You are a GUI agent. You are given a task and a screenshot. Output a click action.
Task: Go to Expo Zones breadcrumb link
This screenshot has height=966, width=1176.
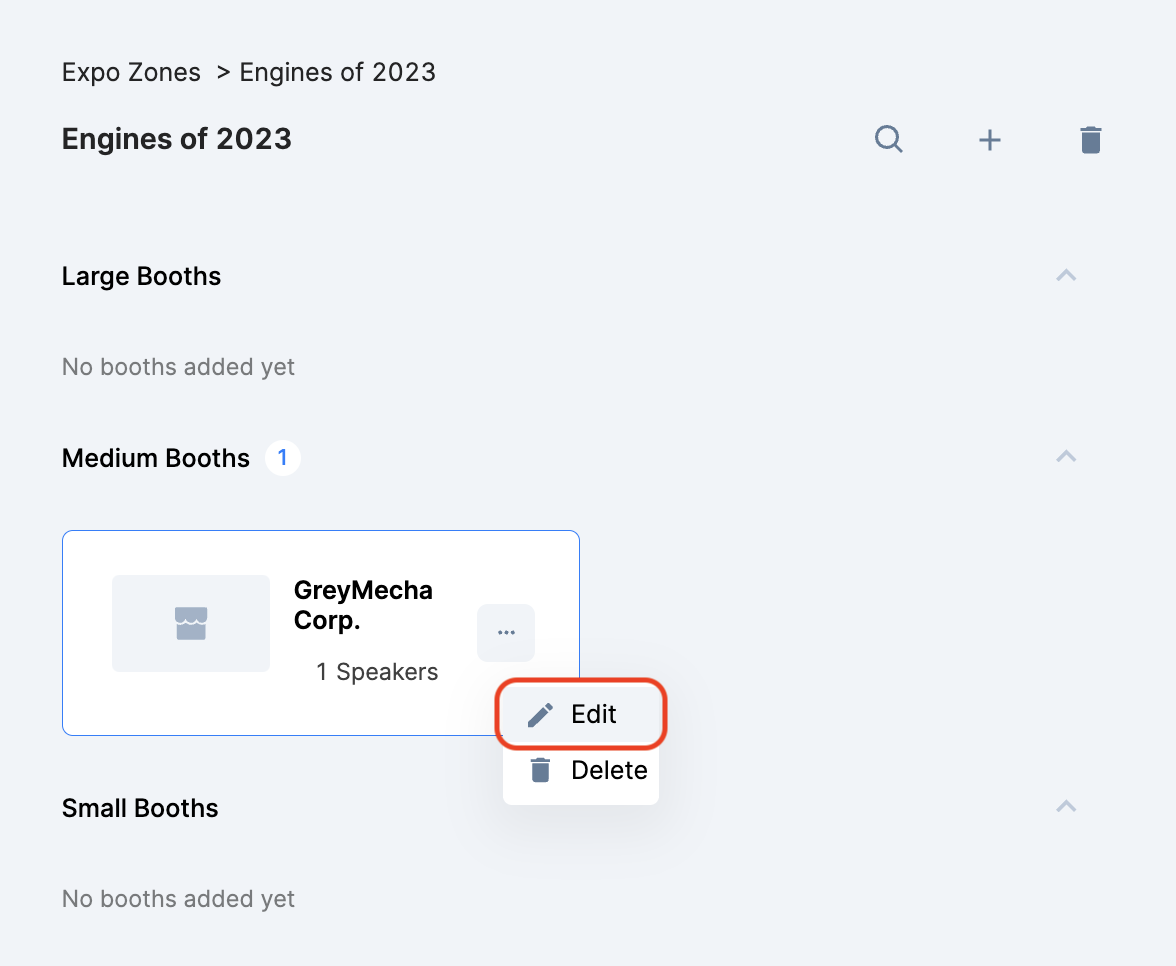pos(131,72)
